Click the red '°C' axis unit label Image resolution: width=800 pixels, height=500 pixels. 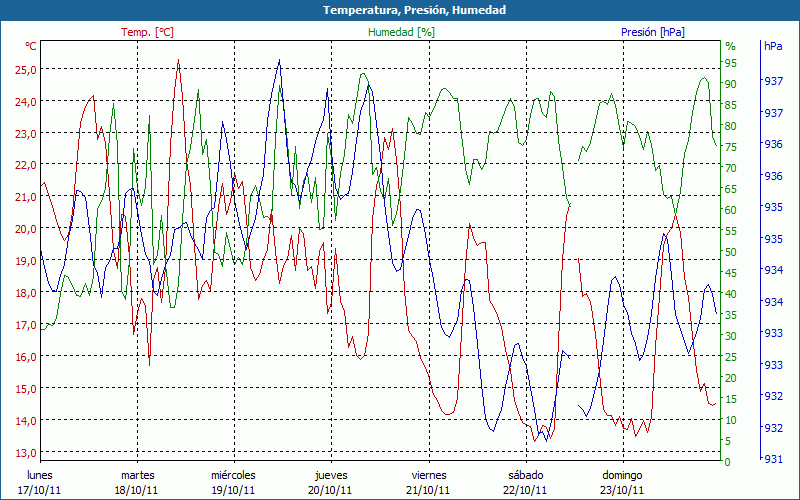[31, 46]
